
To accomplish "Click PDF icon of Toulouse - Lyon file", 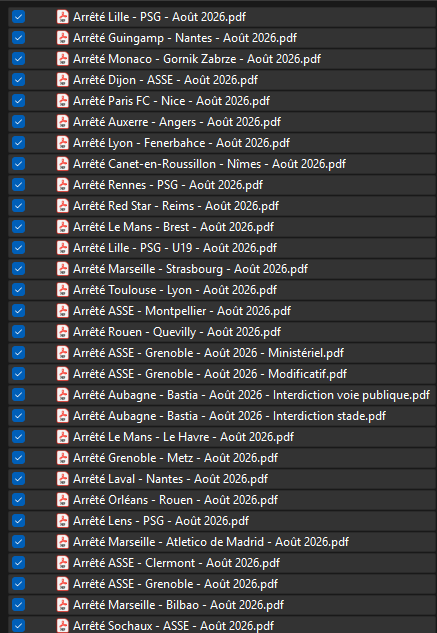I will [x=62, y=289].
